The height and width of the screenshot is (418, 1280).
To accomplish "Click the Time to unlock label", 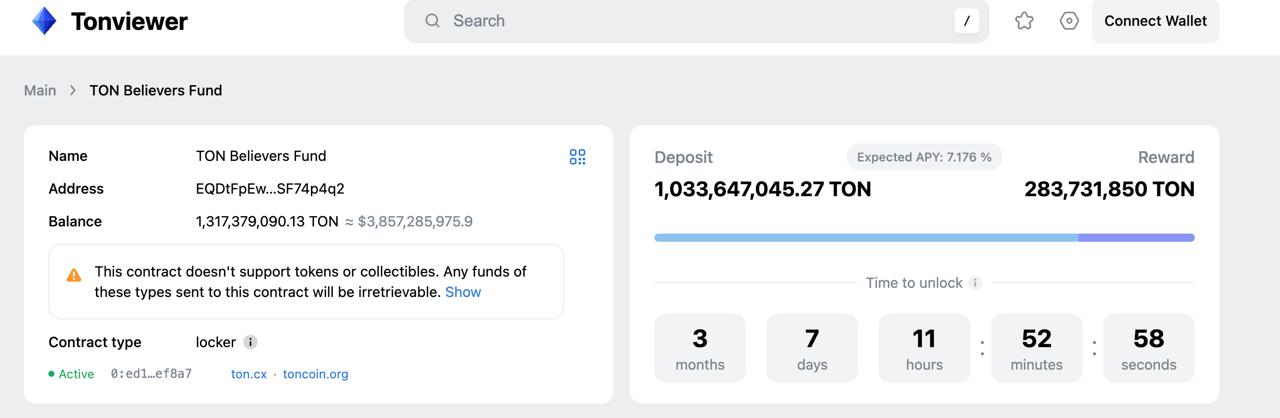I will point(914,283).
